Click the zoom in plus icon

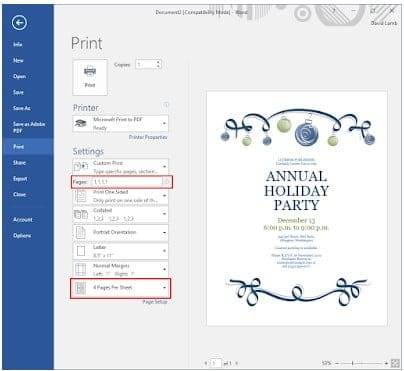coord(386,363)
